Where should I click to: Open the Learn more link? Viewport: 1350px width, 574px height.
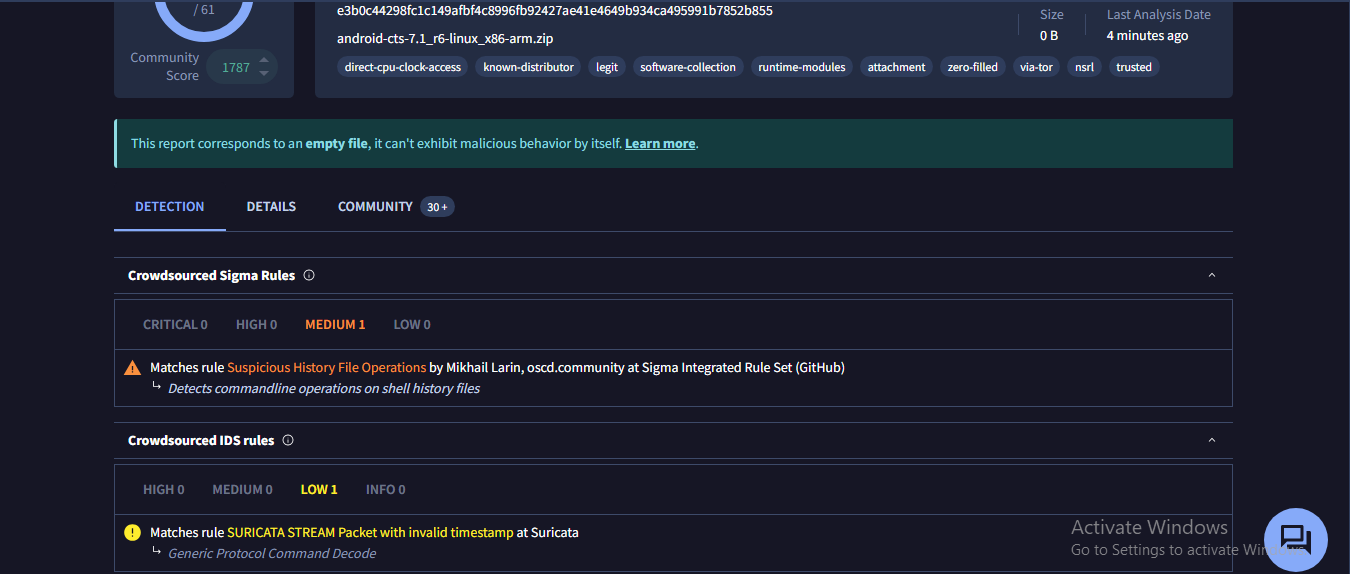click(660, 144)
